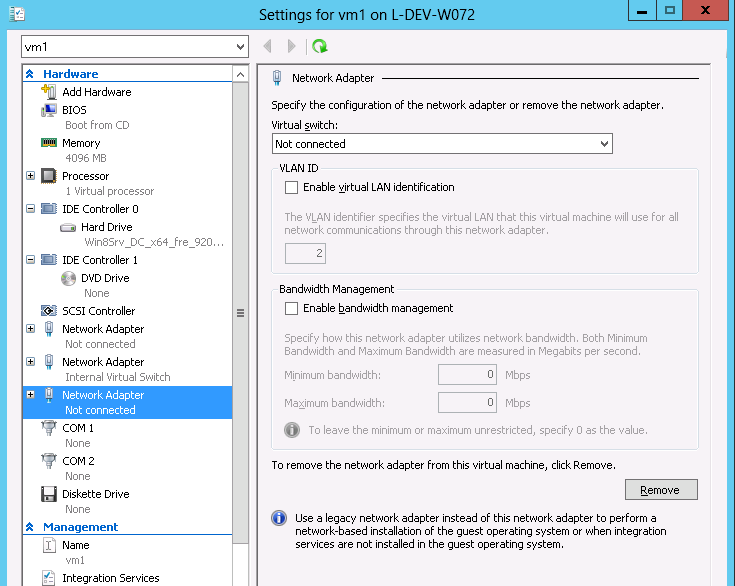Click the Remove button

660,490
